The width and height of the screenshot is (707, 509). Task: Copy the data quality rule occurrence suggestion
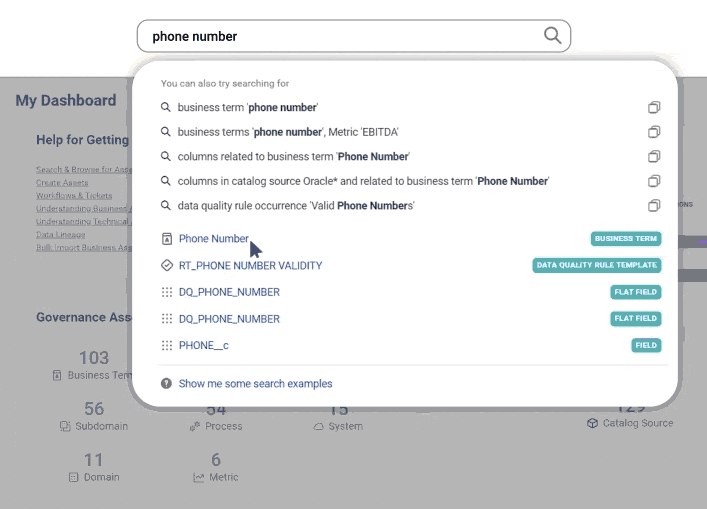pos(654,206)
